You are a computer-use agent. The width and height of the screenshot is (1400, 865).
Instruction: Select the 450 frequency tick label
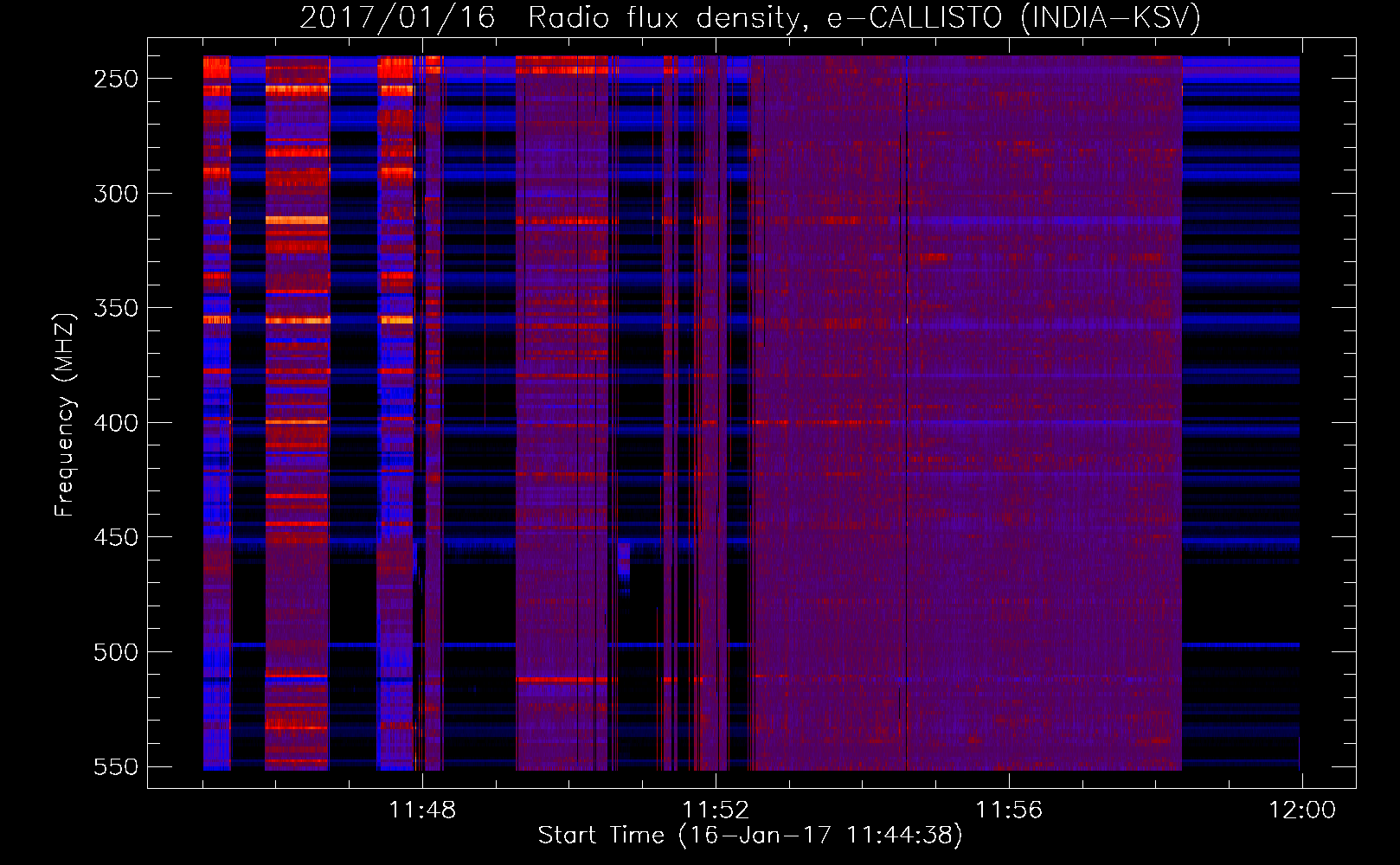[x=116, y=537]
